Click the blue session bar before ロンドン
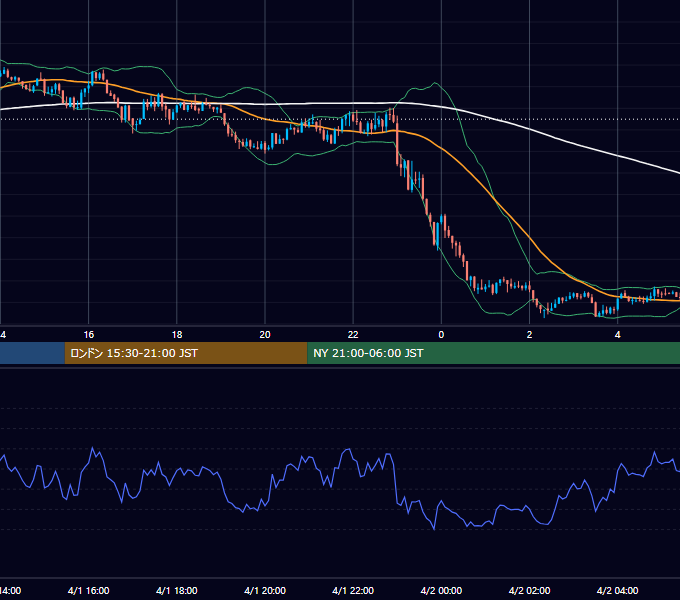Image resolution: width=680 pixels, height=600 pixels. pos(33,353)
